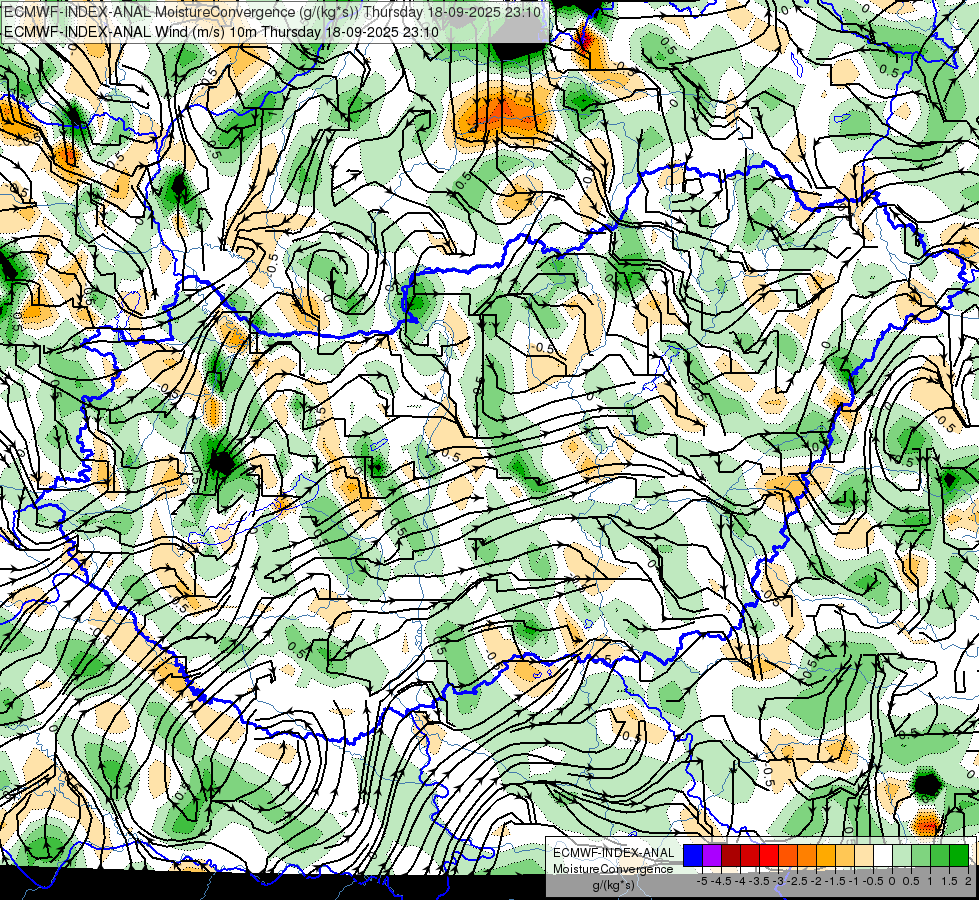Screen dimensions: 979x900
Task: Click the MoistureConvergence title line at top
Action: [x=272, y=12]
